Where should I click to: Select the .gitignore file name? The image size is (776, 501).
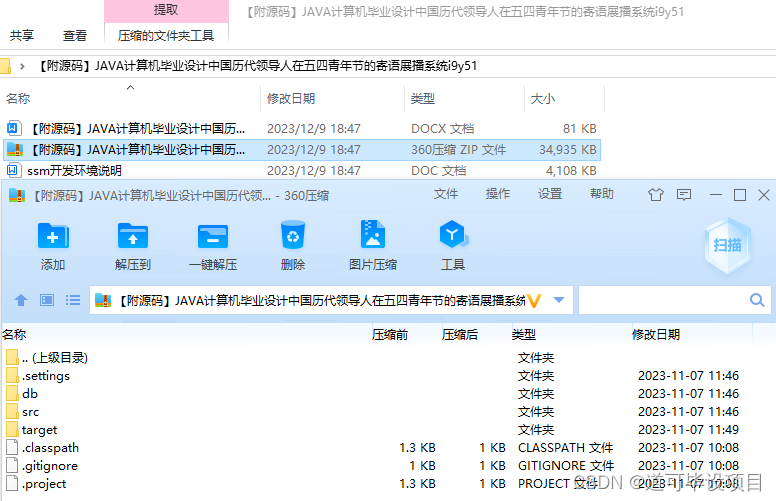50,466
